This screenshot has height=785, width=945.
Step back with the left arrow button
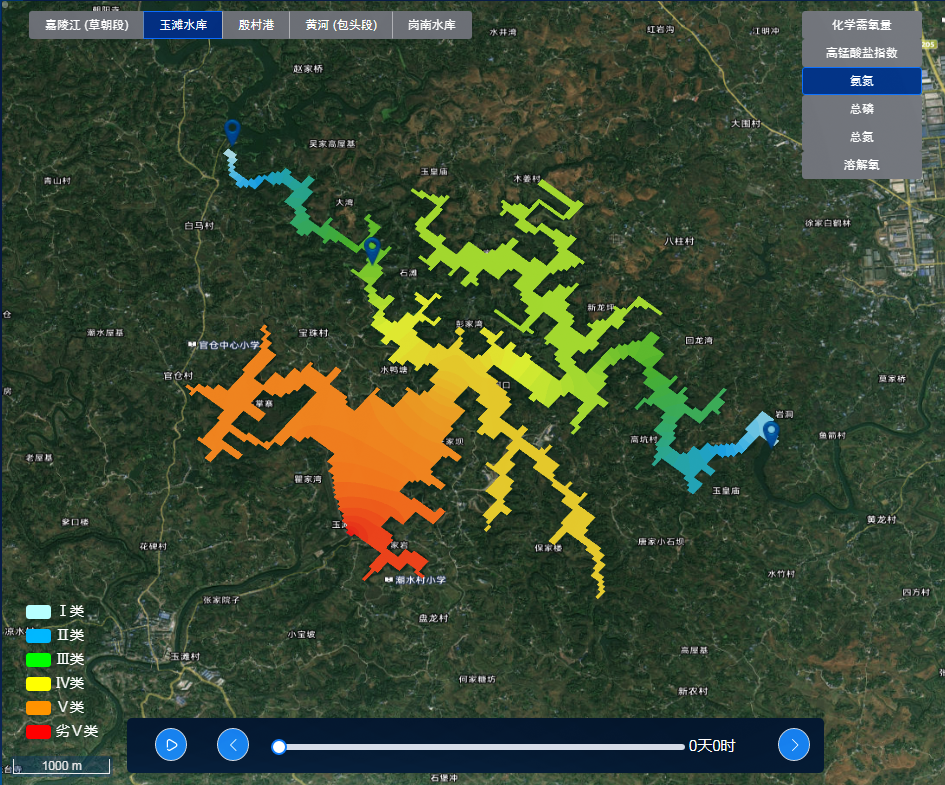[233, 745]
